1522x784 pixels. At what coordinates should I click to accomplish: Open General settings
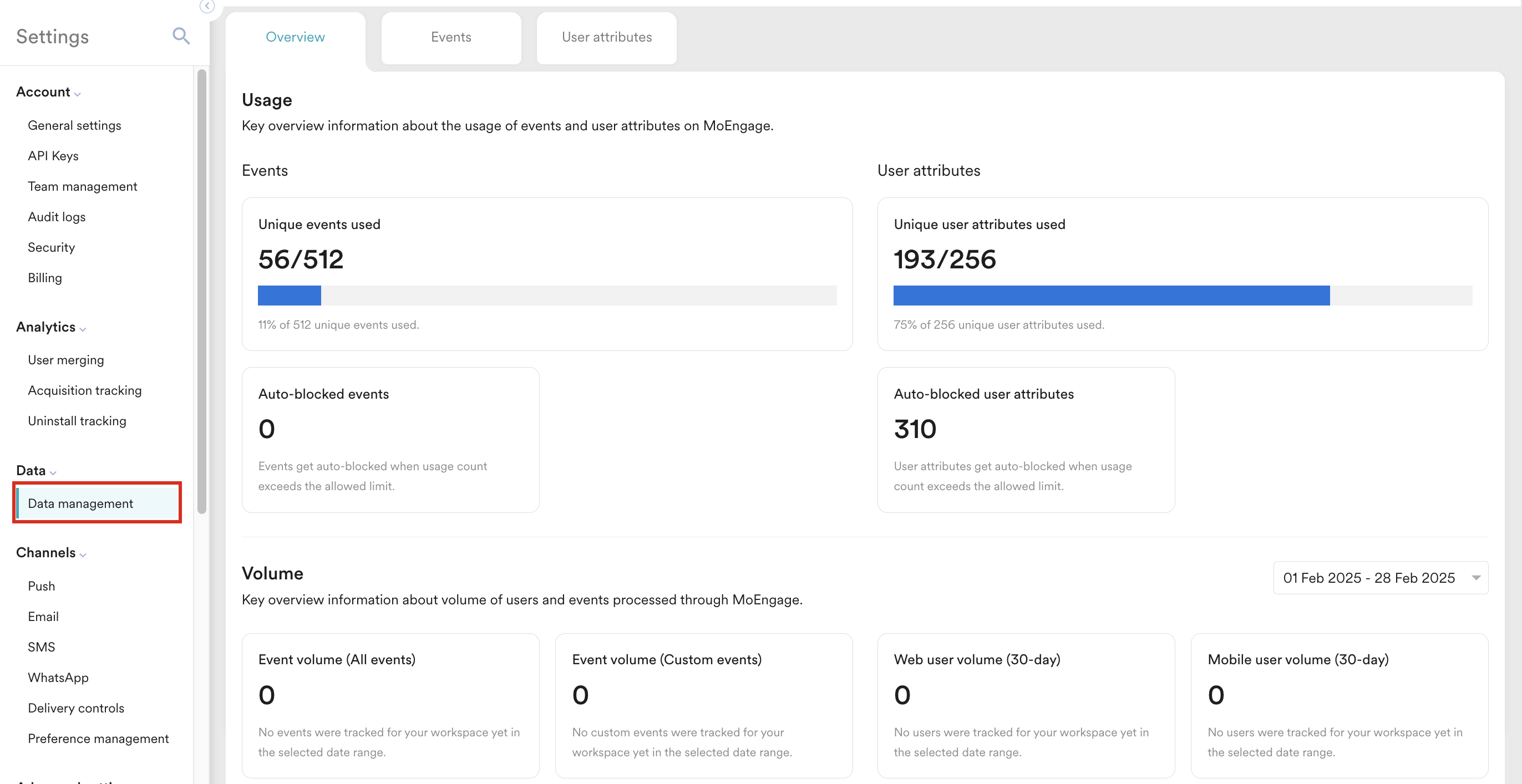point(74,125)
